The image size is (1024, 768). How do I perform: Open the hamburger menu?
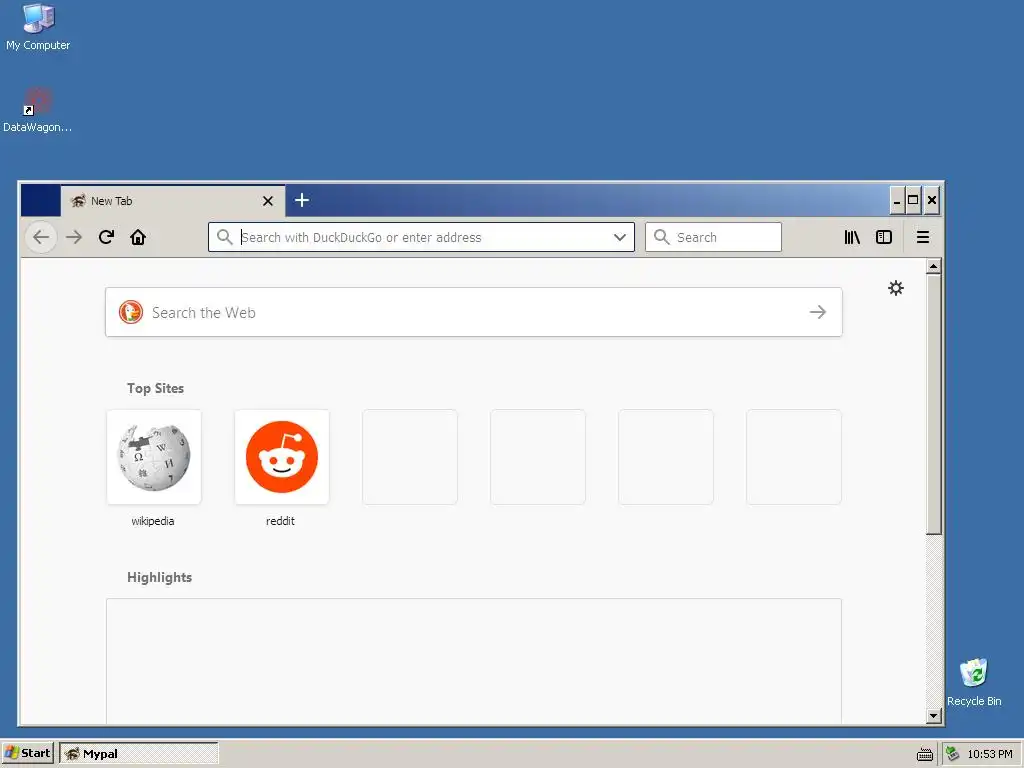[923, 237]
